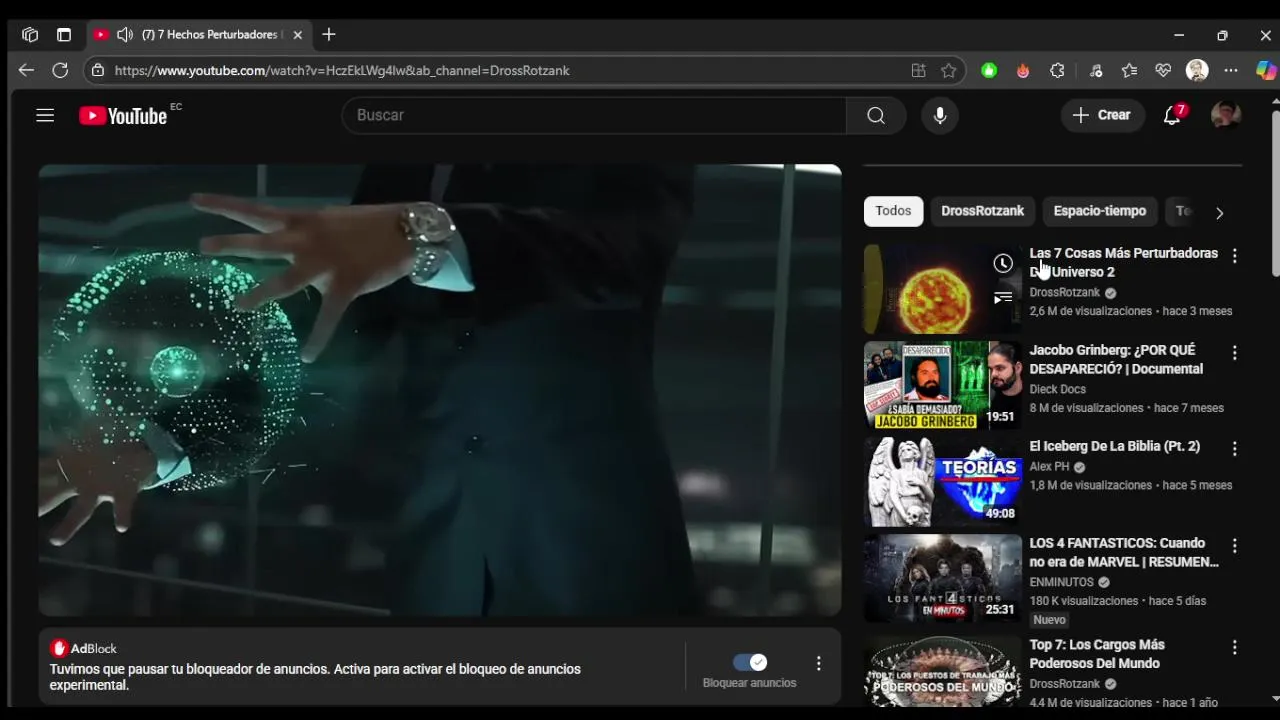Viewport: 1280px width, 720px height.
Task: Click the Crear button
Action: [x=1102, y=115]
